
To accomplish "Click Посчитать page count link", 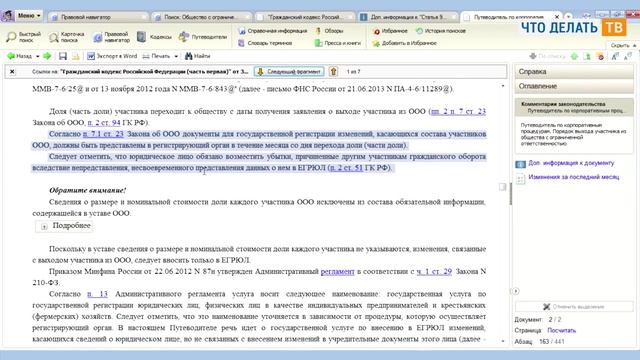I will coord(561,330).
